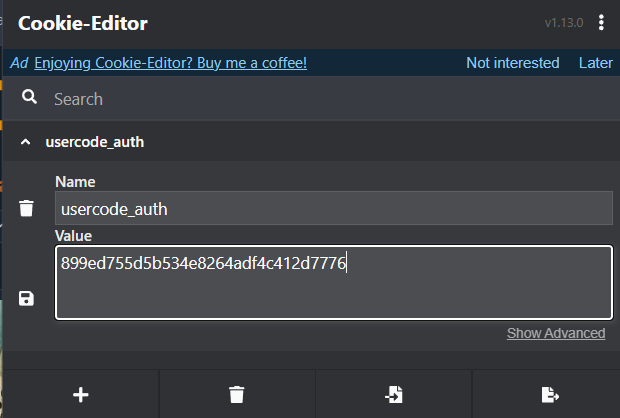The image size is (620, 418).
Task: Collapse the usercode_auth cookie entry
Action: pos(25,142)
